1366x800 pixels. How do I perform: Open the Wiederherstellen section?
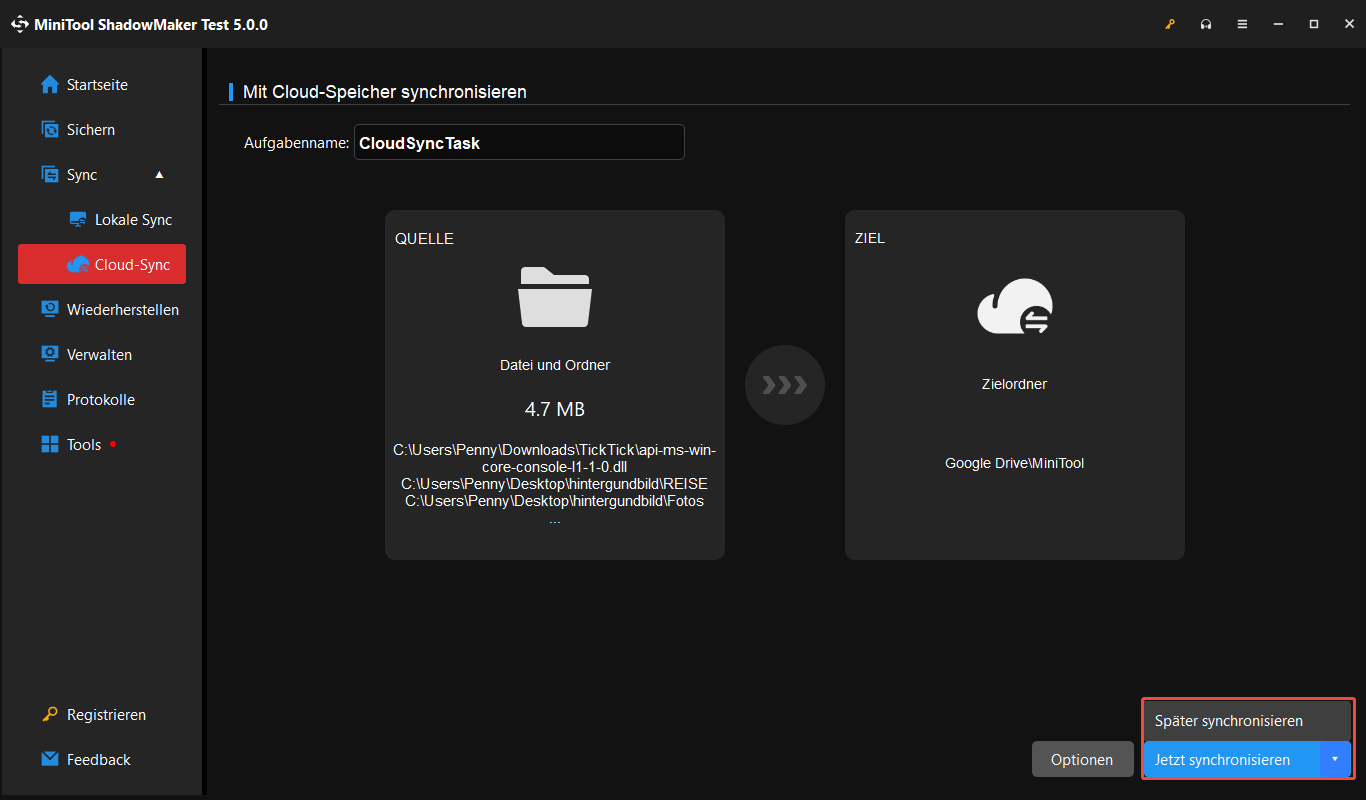click(123, 310)
